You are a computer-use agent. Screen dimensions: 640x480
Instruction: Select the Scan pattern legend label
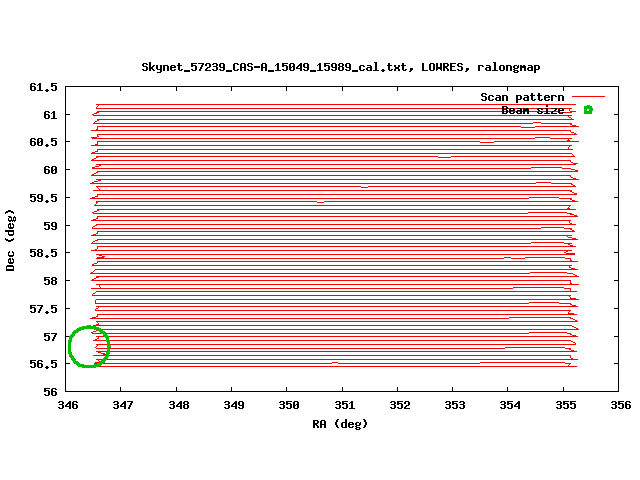pos(522,97)
